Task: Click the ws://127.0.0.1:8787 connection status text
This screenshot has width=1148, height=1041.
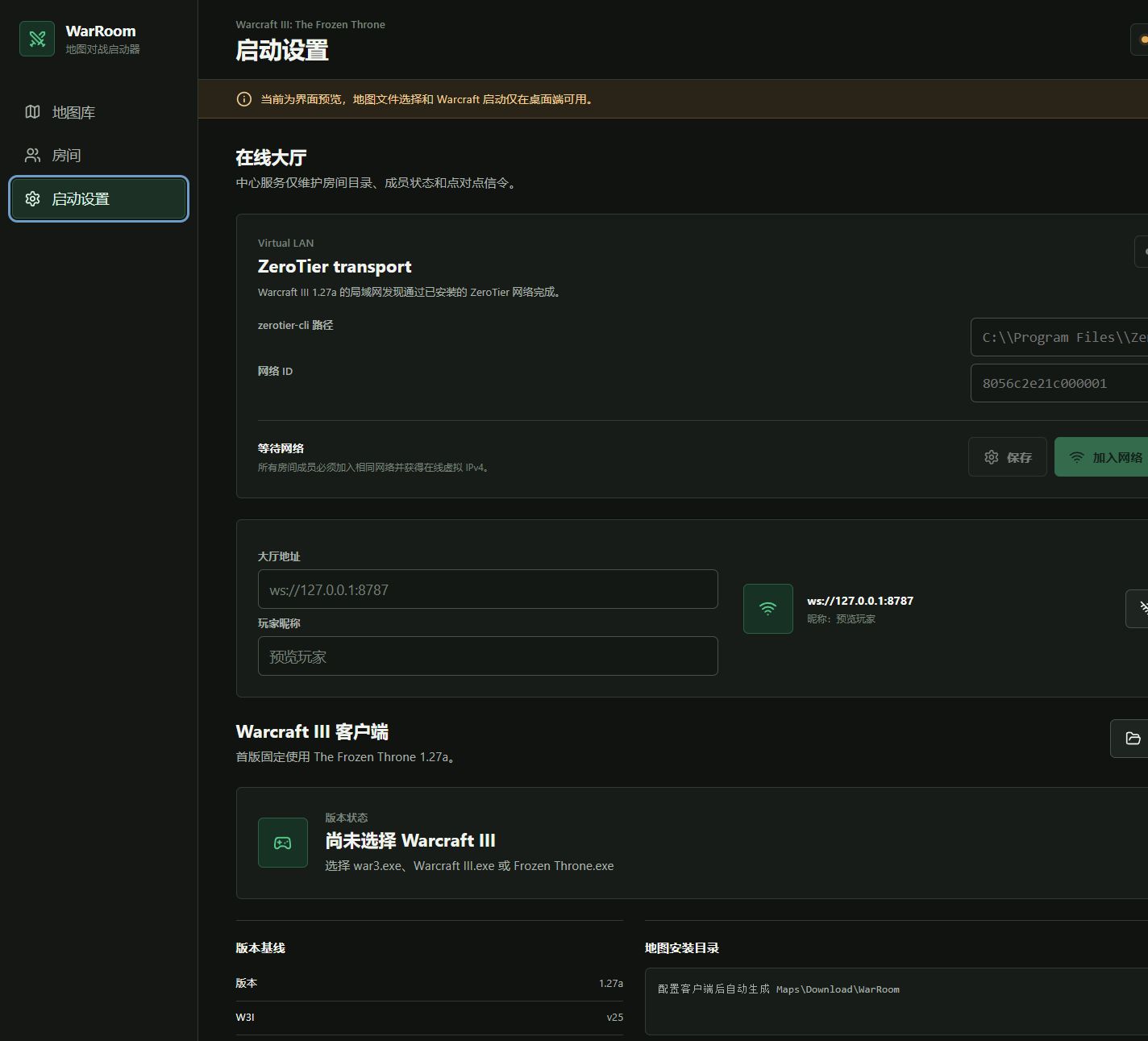Action: pos(860,601)
